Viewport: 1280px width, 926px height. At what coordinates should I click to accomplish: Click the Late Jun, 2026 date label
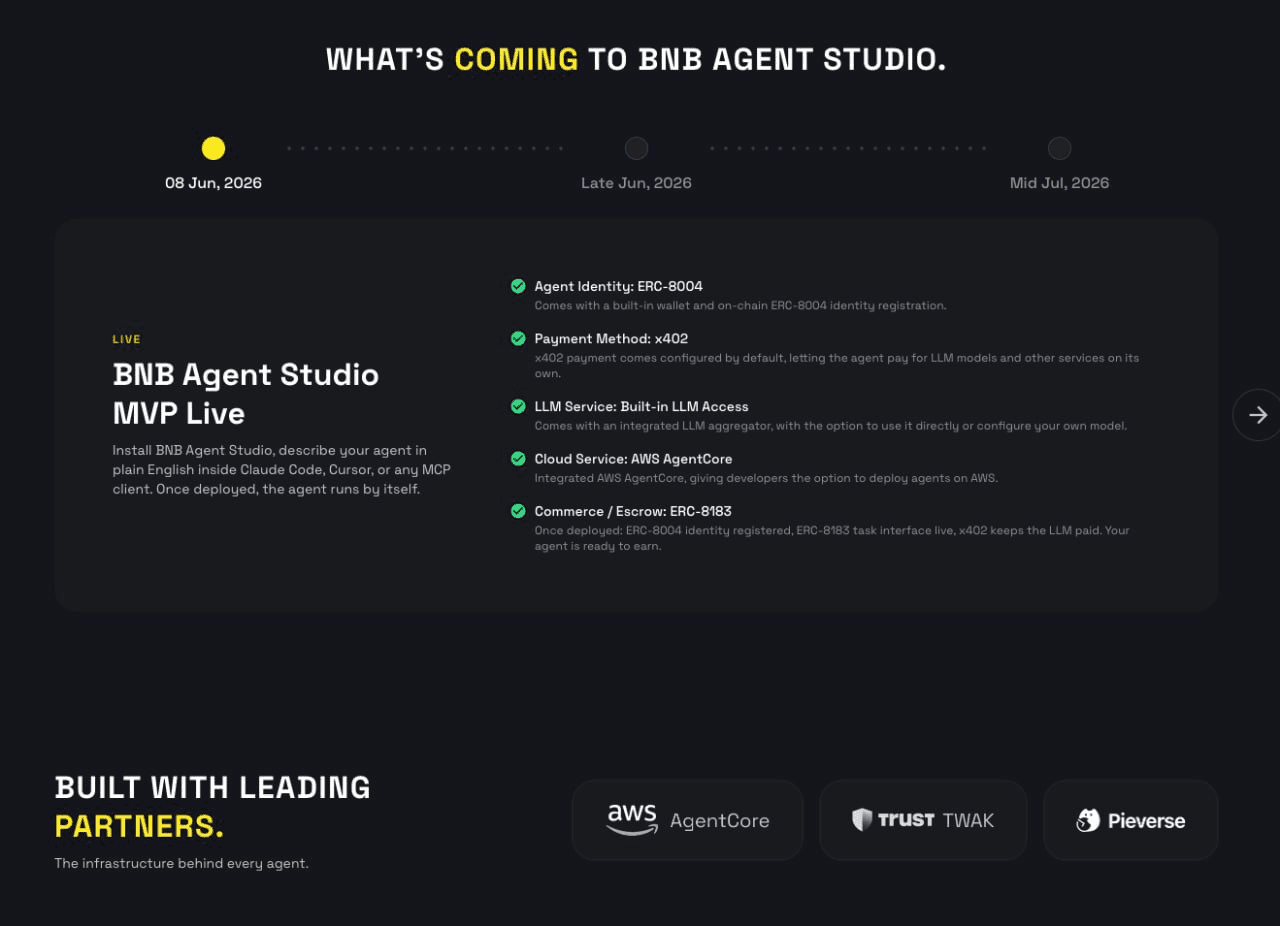(636, 183)
